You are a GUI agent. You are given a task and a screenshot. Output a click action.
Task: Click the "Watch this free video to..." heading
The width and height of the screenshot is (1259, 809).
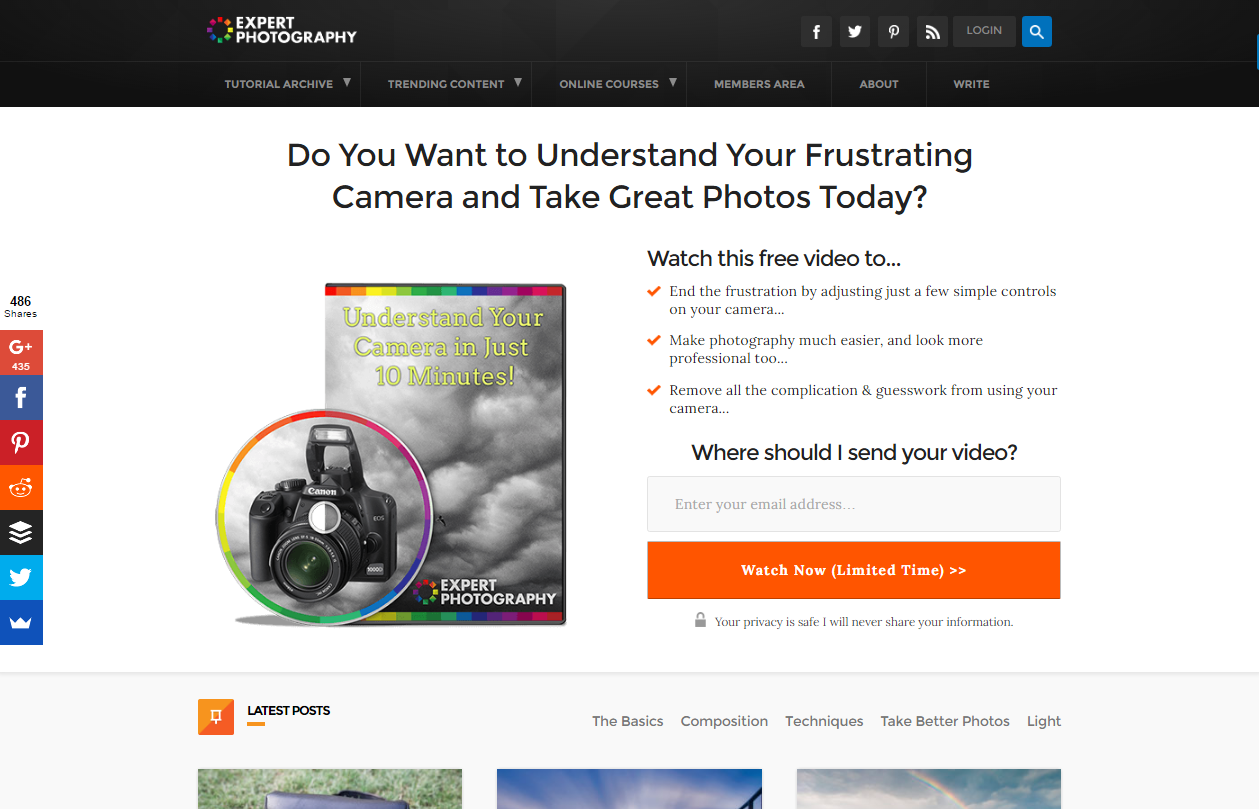pyautogui.click(x=774, y=258)
